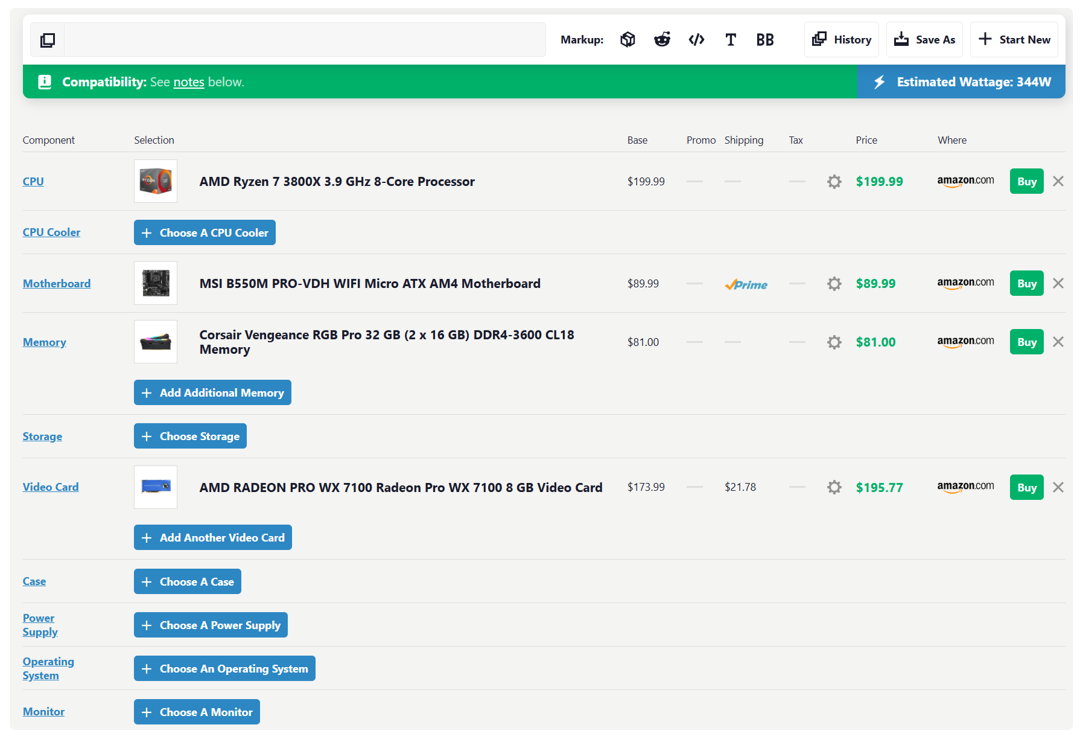The width and height of the screenshot is (1080, 748).
Task: Open the Memory category link
Action: point(44,342)
